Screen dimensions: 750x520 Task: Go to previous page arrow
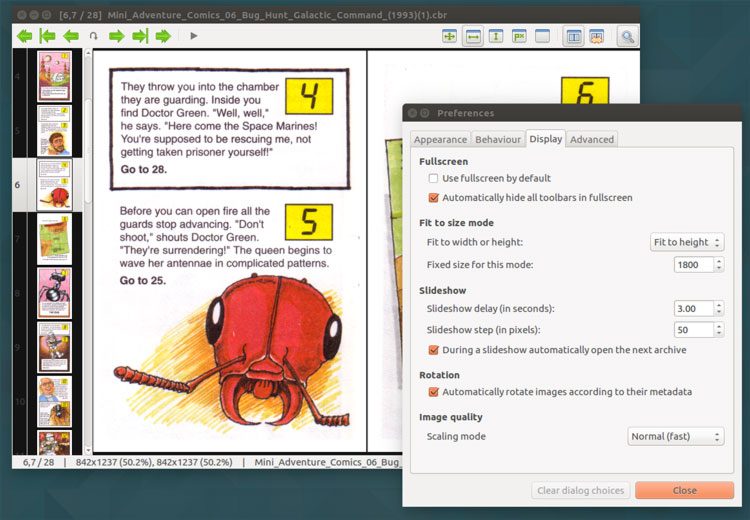point(71,36)
